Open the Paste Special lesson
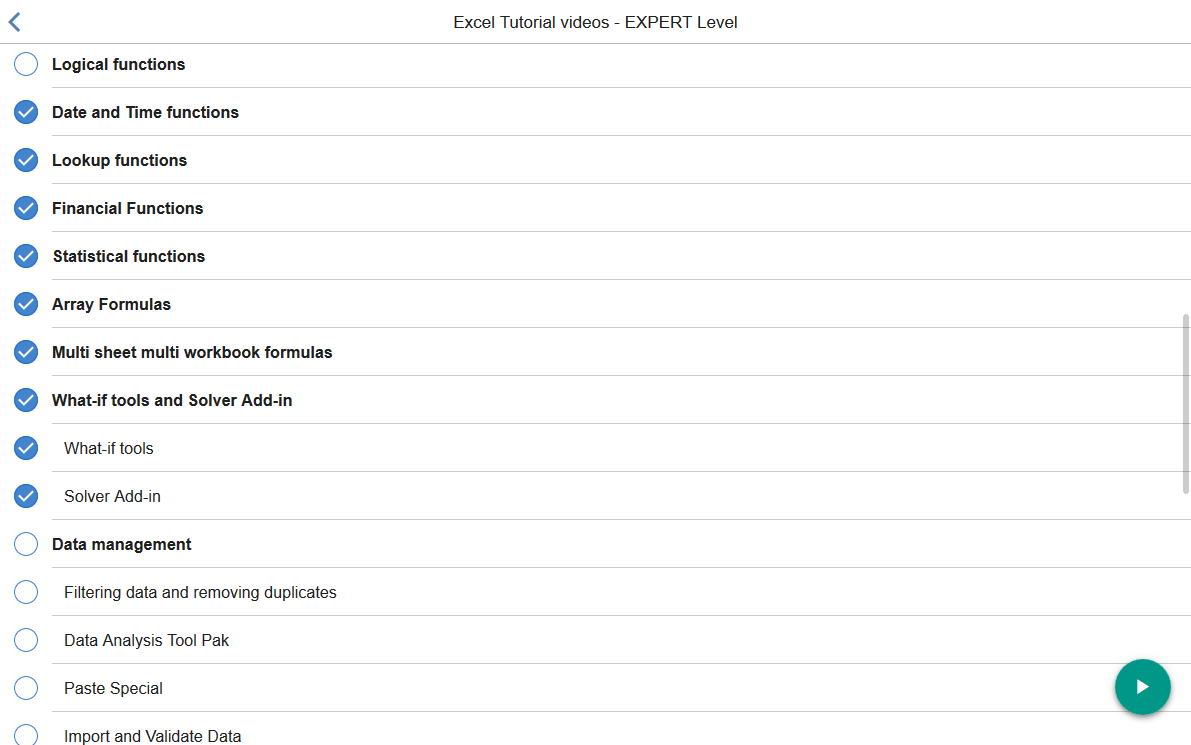Screen dimensions: 1191x745 point(113,688)
